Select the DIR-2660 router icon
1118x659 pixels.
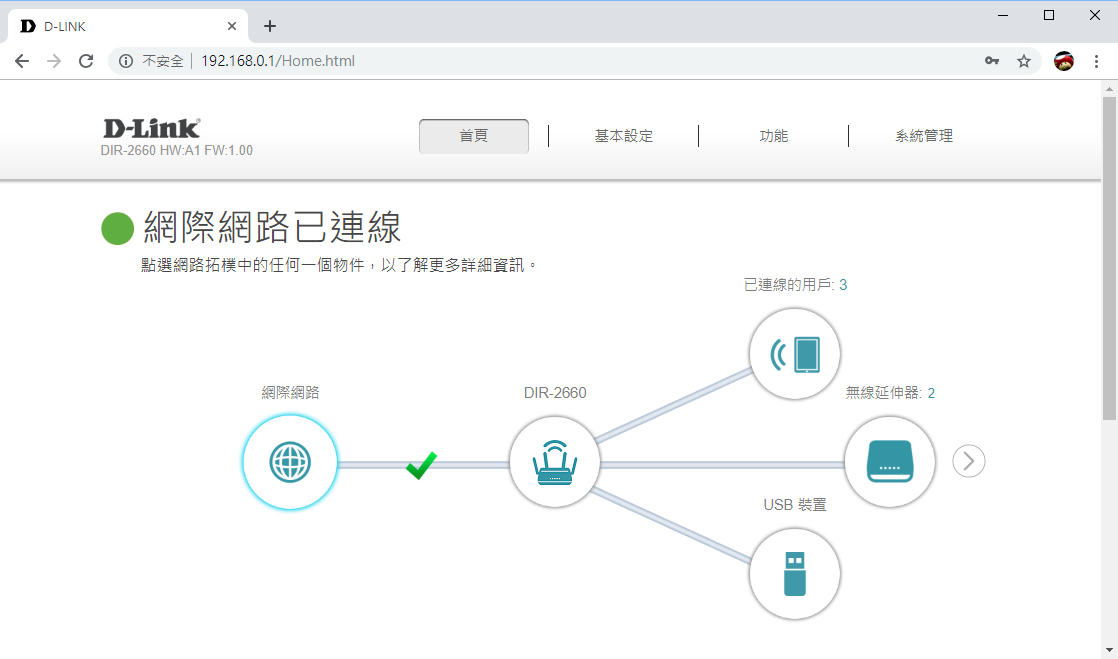point(555,462)
